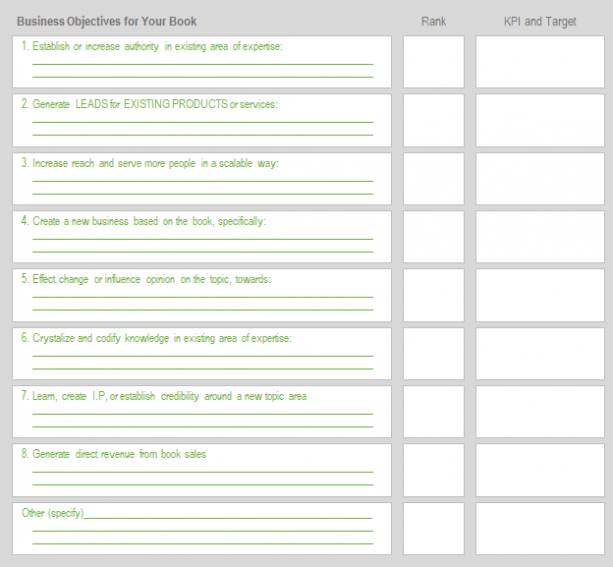Screen dimensions: 613x567
Task: Select the Rank box for Generate LEADS objective
Action: coord(434,120)
